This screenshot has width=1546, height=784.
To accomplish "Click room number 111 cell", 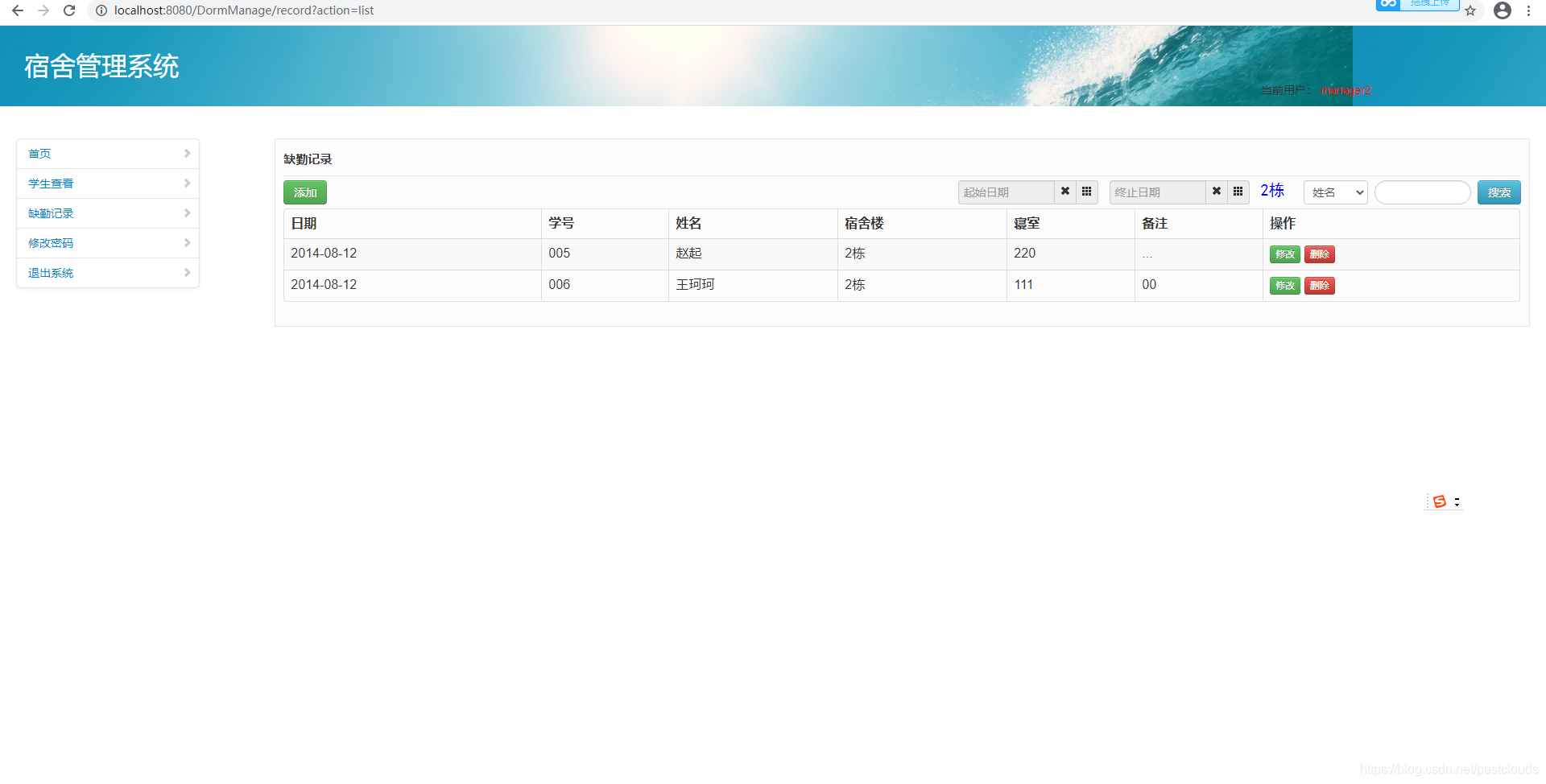I will [x=1071, y=285].
